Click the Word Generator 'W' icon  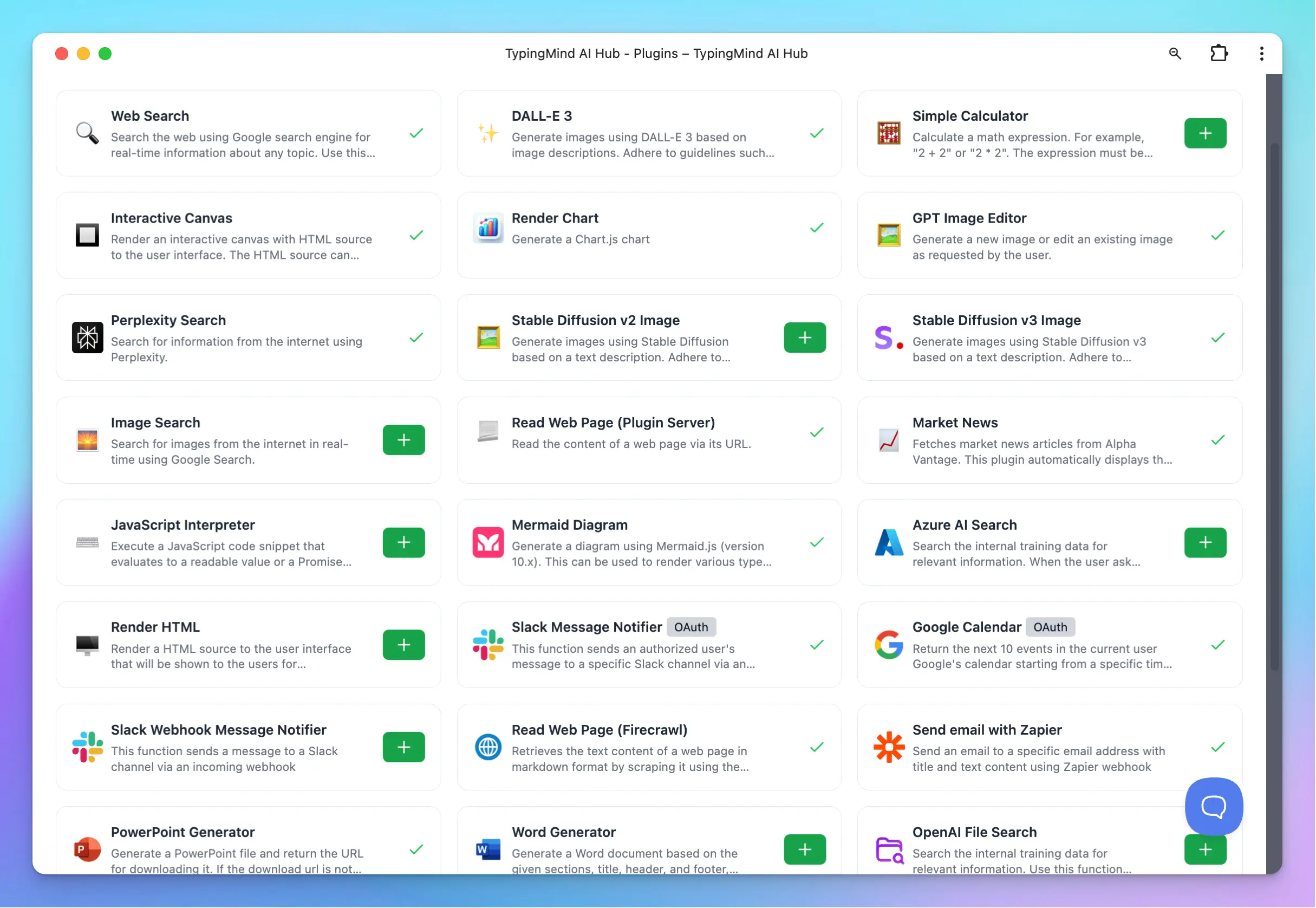pos(488,850)
